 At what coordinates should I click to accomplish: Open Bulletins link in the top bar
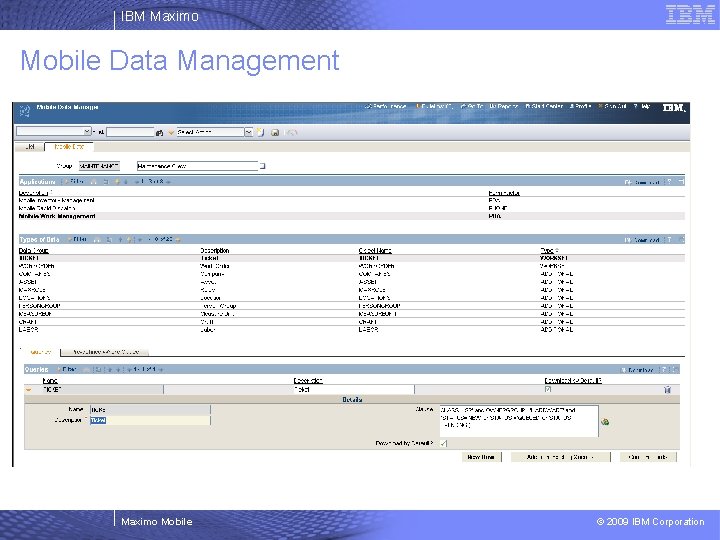(434, 106)
